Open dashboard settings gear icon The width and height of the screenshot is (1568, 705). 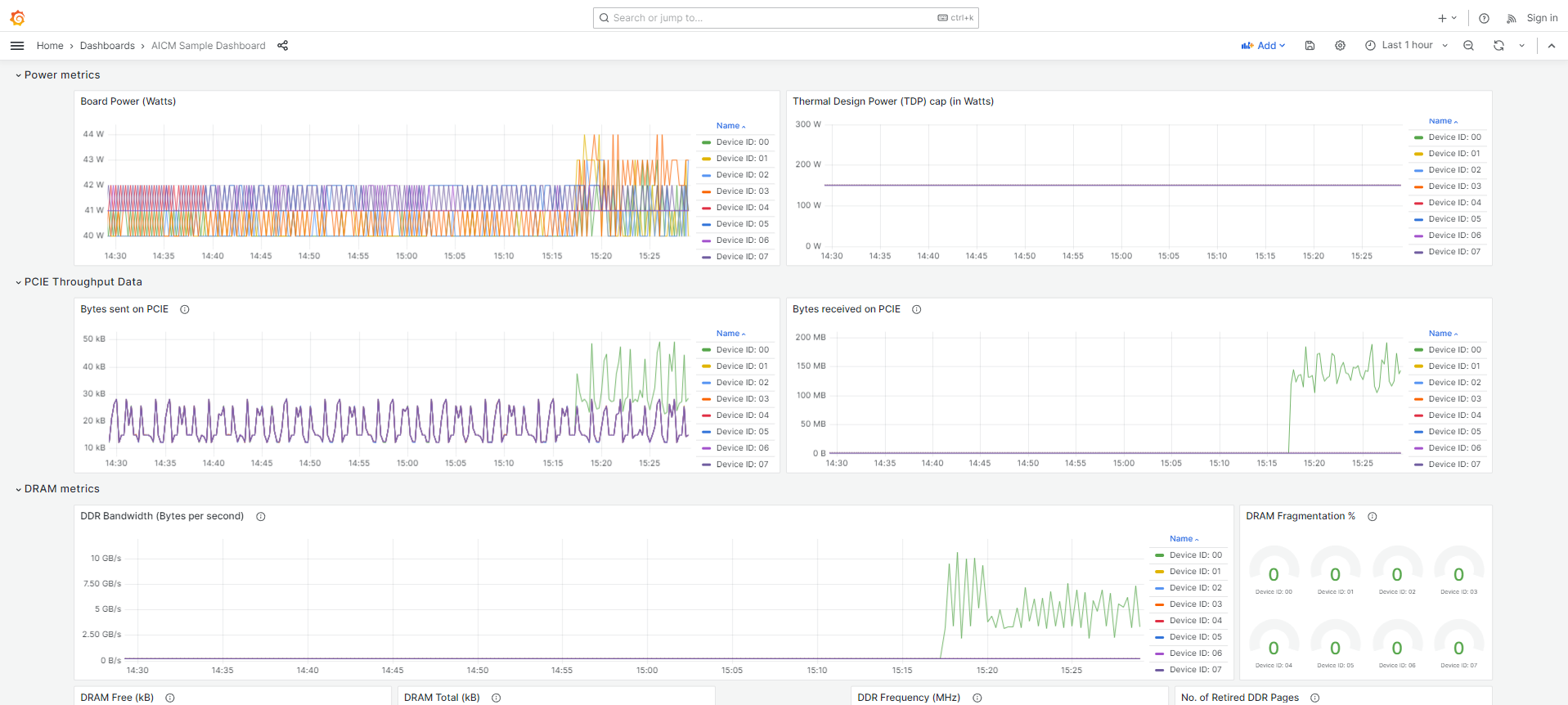coord(1340,46)
